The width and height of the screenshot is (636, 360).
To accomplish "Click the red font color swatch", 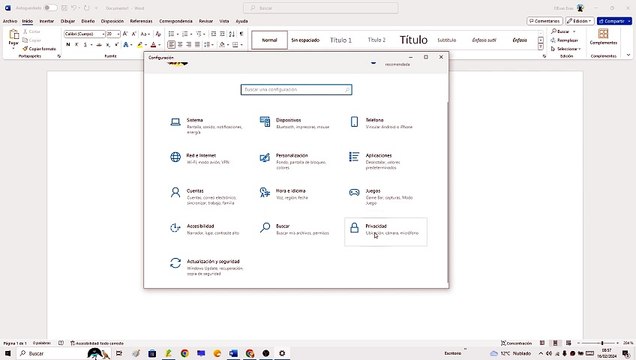I will click(x=153, y=45).
